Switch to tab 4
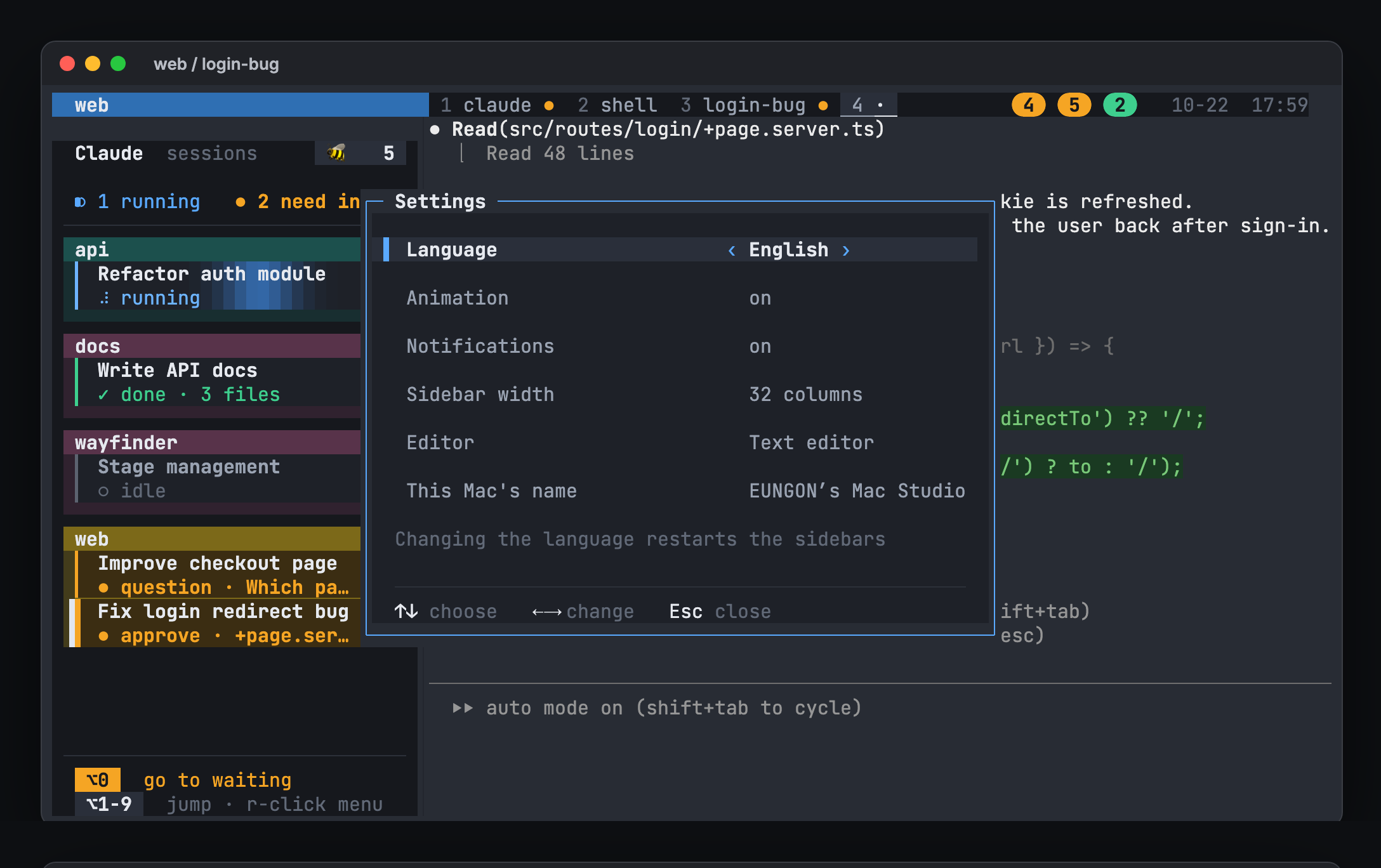This screenshot has height=868, width=1381. pyautogui.click(x=868, y=105)
